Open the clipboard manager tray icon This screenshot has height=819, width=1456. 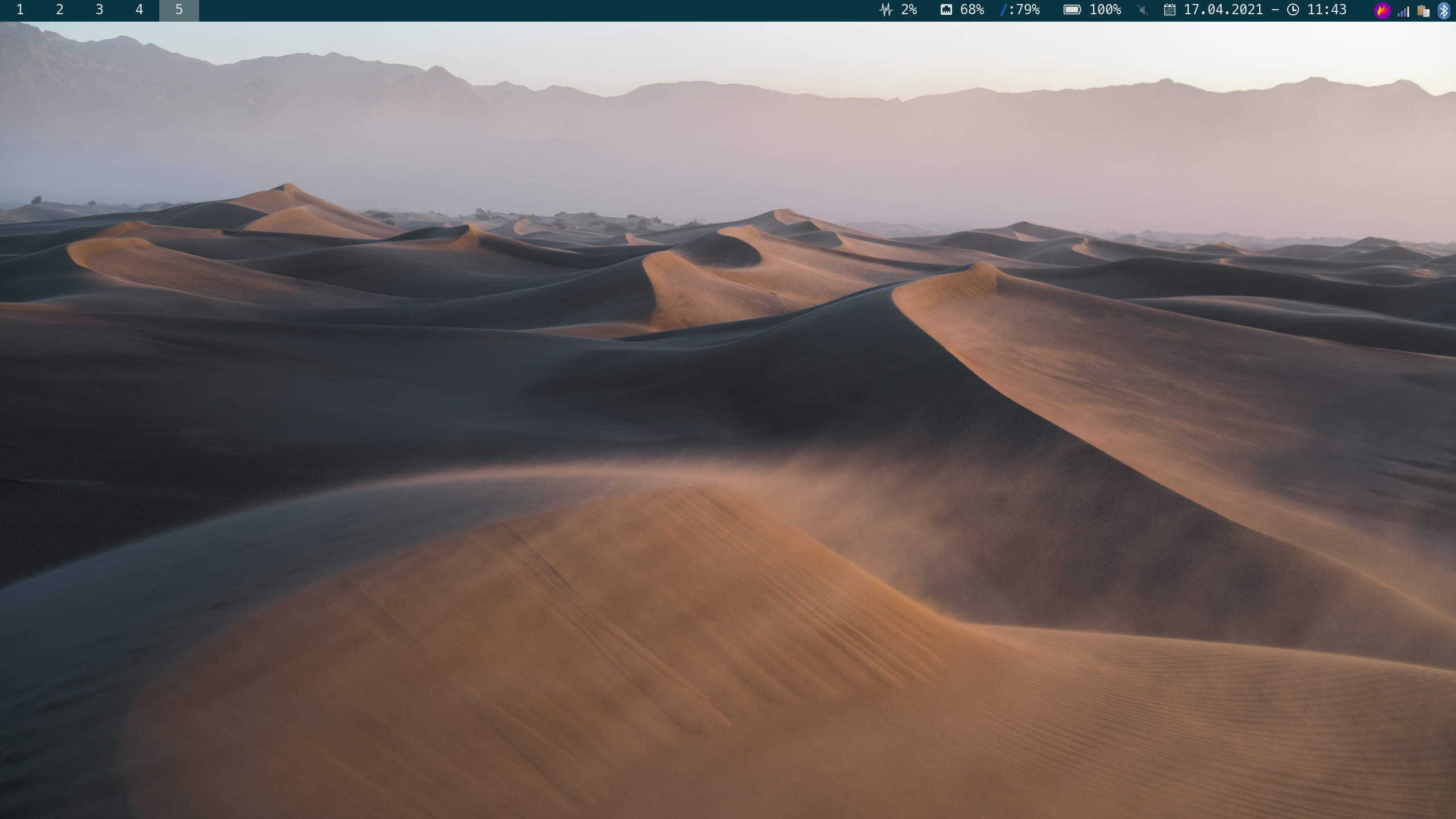tap(1423, 11)
